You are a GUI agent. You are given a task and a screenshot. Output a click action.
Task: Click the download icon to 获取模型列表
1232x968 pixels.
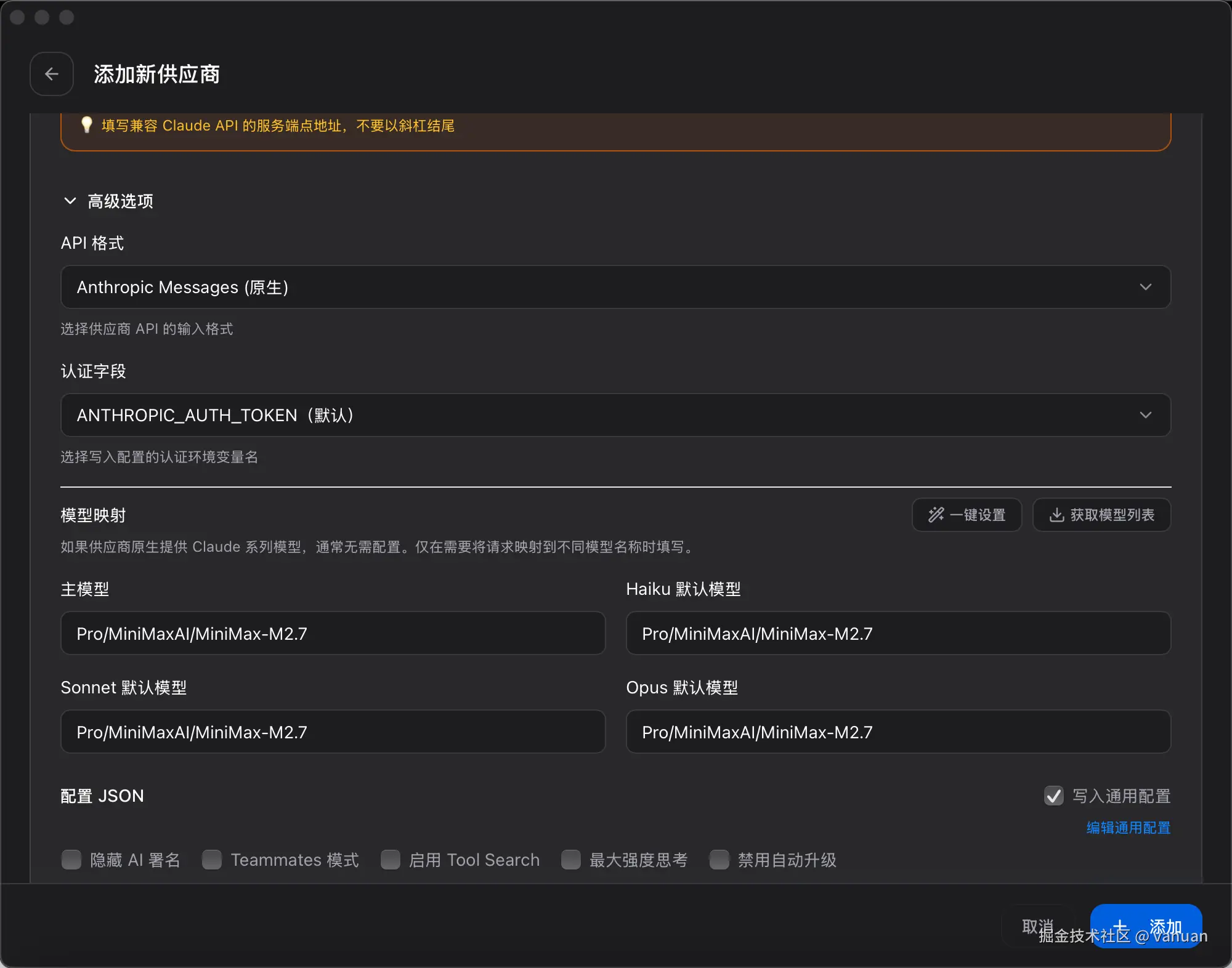coord(1058,515)
